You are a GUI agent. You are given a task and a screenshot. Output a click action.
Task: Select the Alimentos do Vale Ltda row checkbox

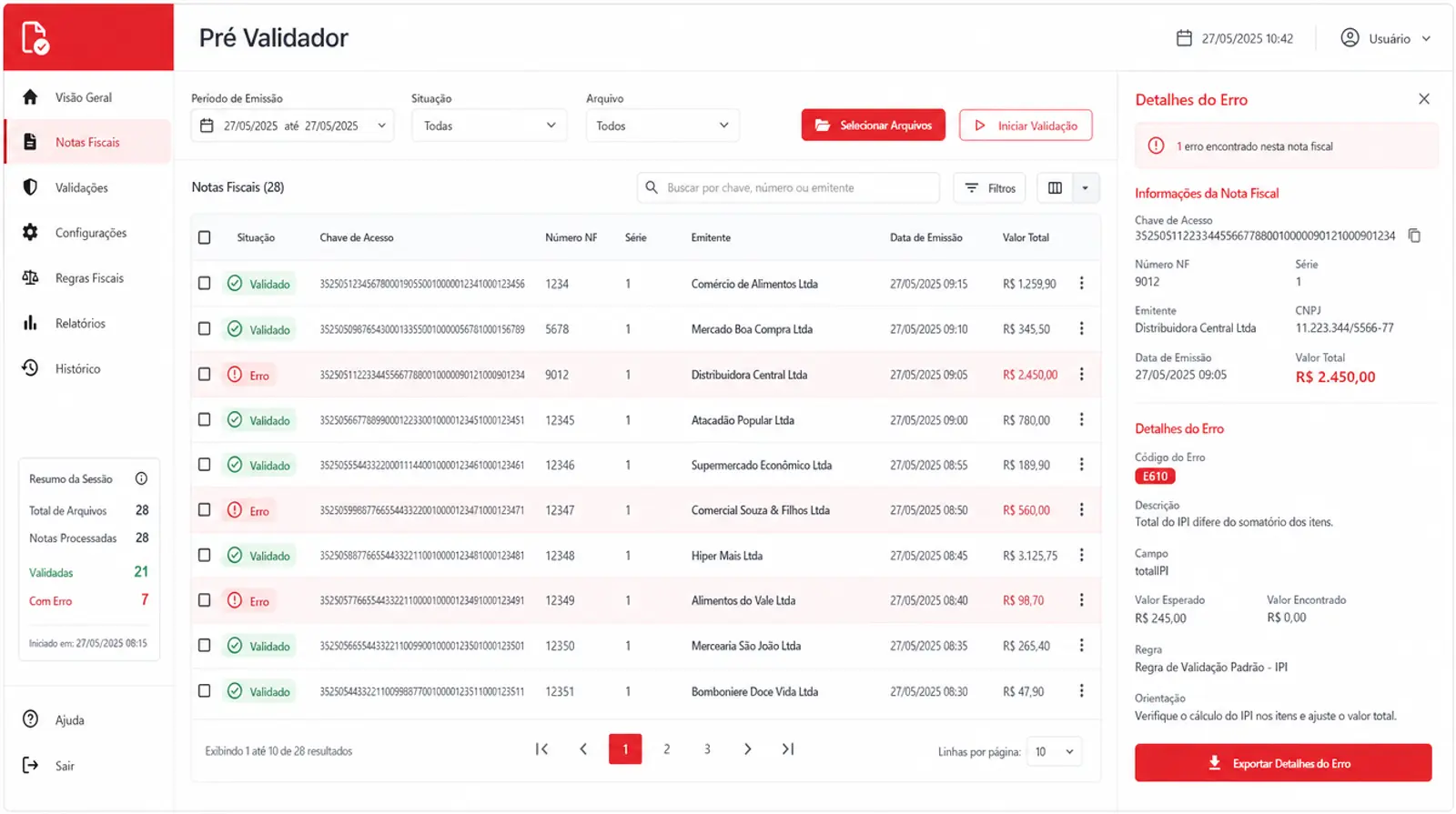204,600
